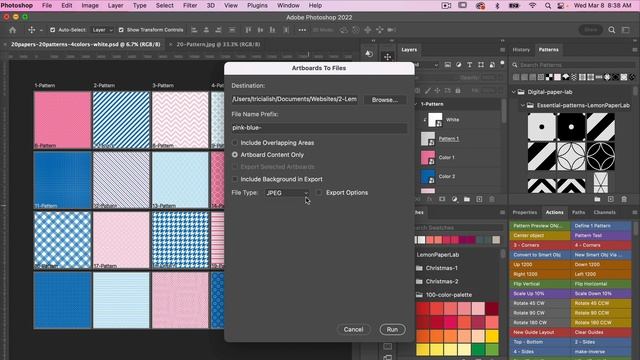Click the shape layer filter icon
The height and width of the screenshot is (360, 640).
click(x=481, y=65)
